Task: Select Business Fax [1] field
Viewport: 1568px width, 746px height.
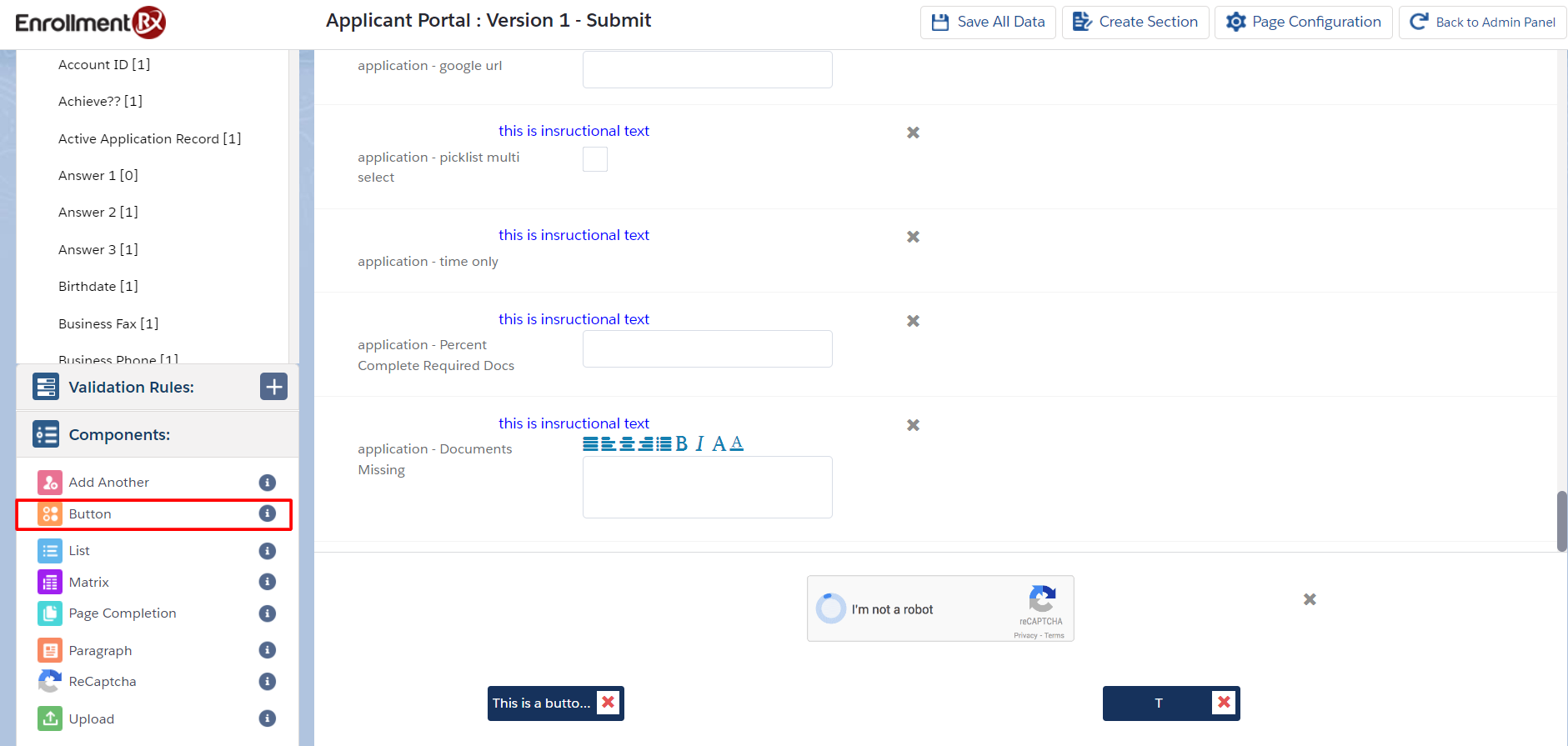Action: click(x=108, y=323)
